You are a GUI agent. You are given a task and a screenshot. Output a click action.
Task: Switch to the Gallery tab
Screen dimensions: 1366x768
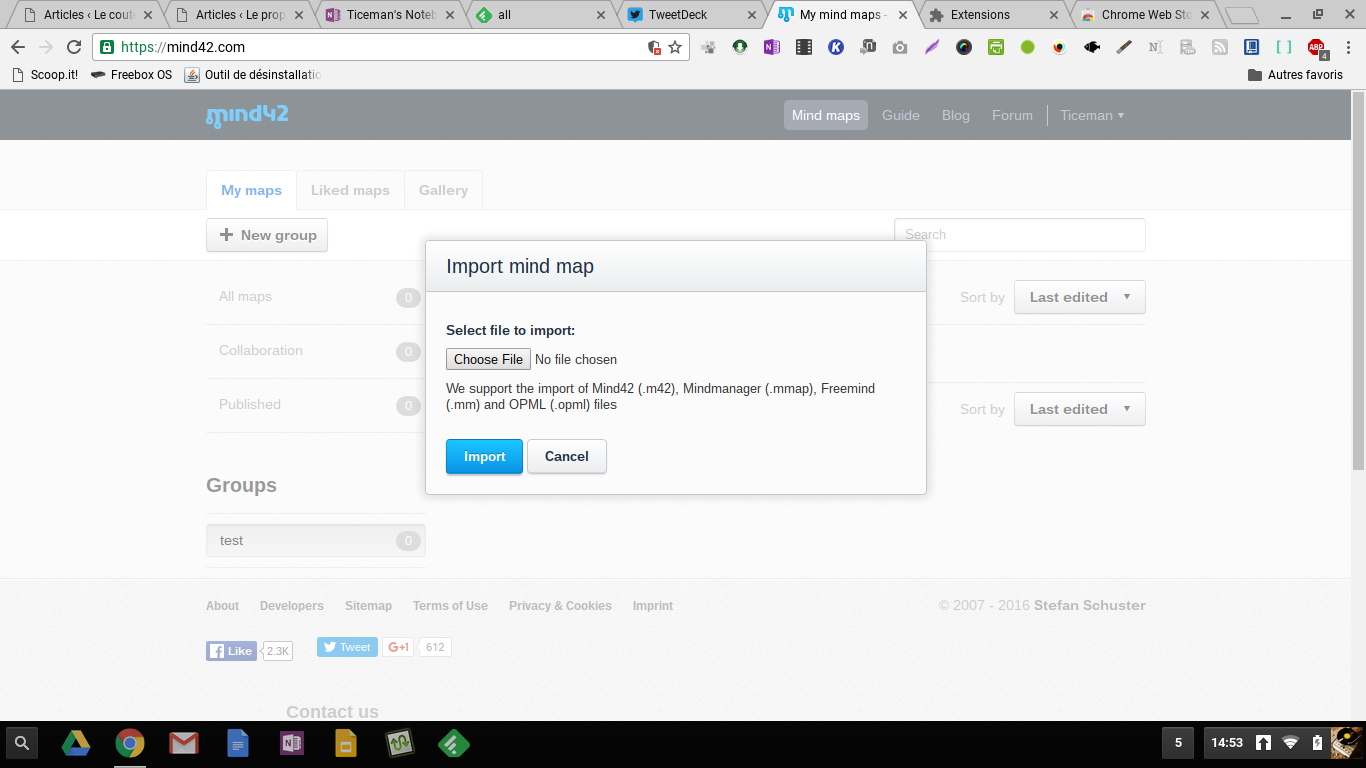443,190
